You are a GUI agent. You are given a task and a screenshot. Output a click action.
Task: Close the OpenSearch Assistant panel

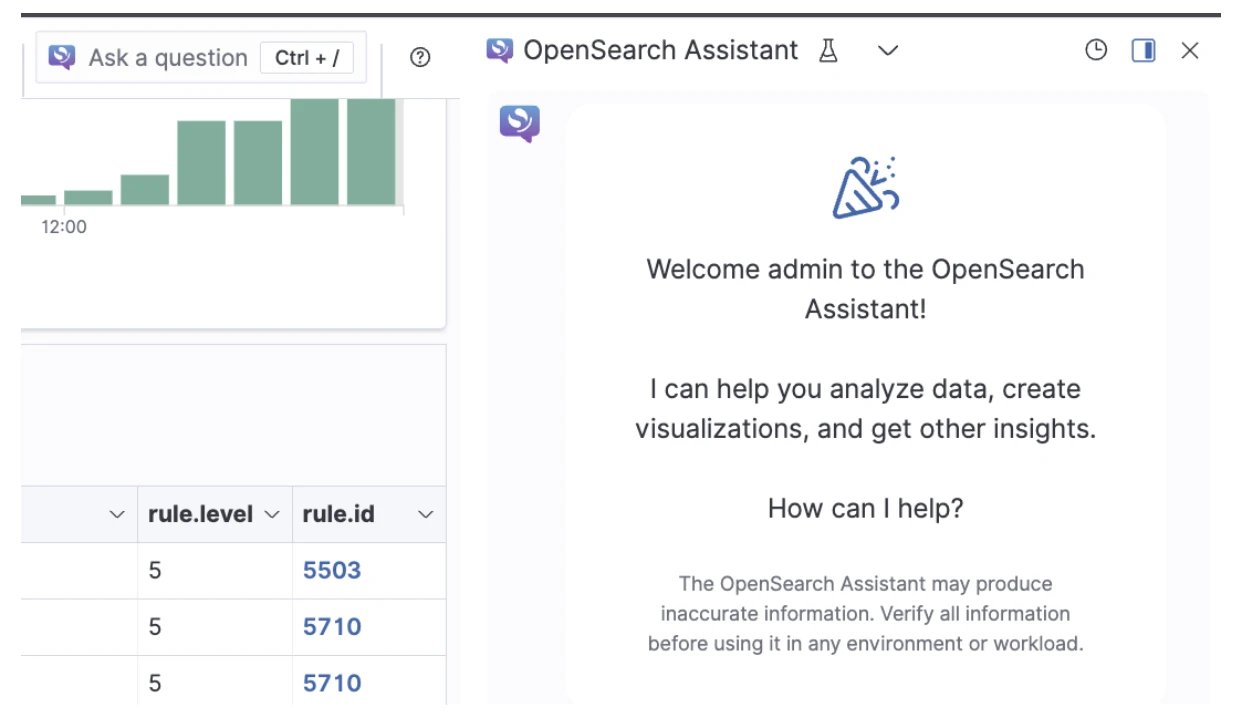[1190, 50]
